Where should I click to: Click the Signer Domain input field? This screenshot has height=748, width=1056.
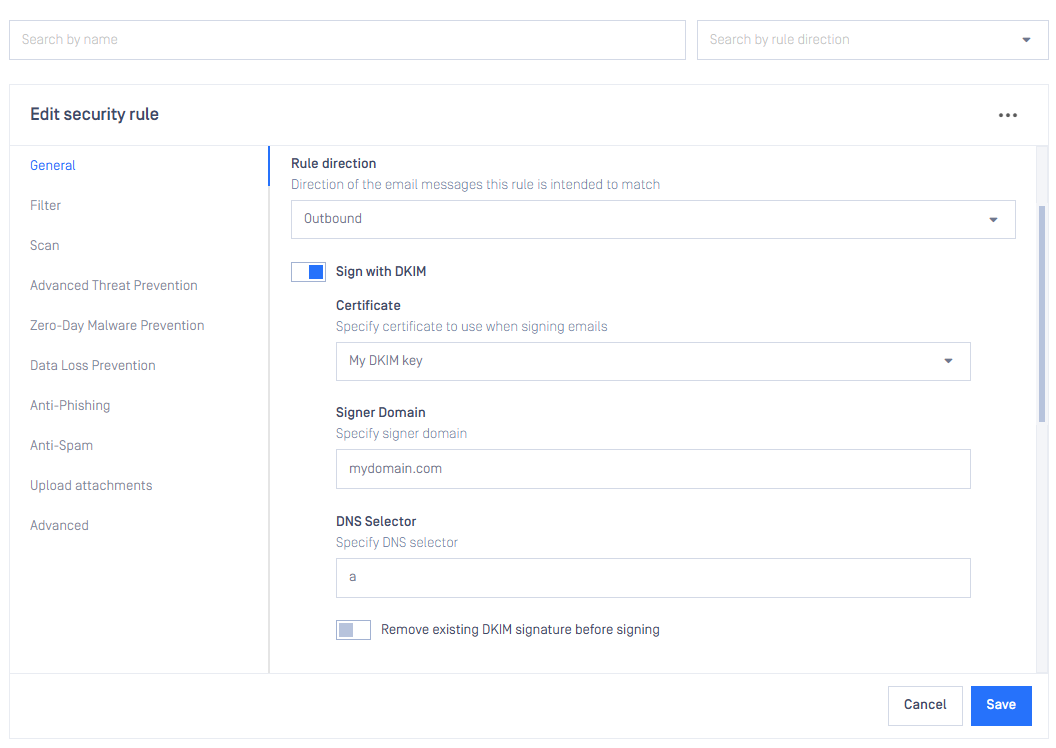tap(653, 469)
